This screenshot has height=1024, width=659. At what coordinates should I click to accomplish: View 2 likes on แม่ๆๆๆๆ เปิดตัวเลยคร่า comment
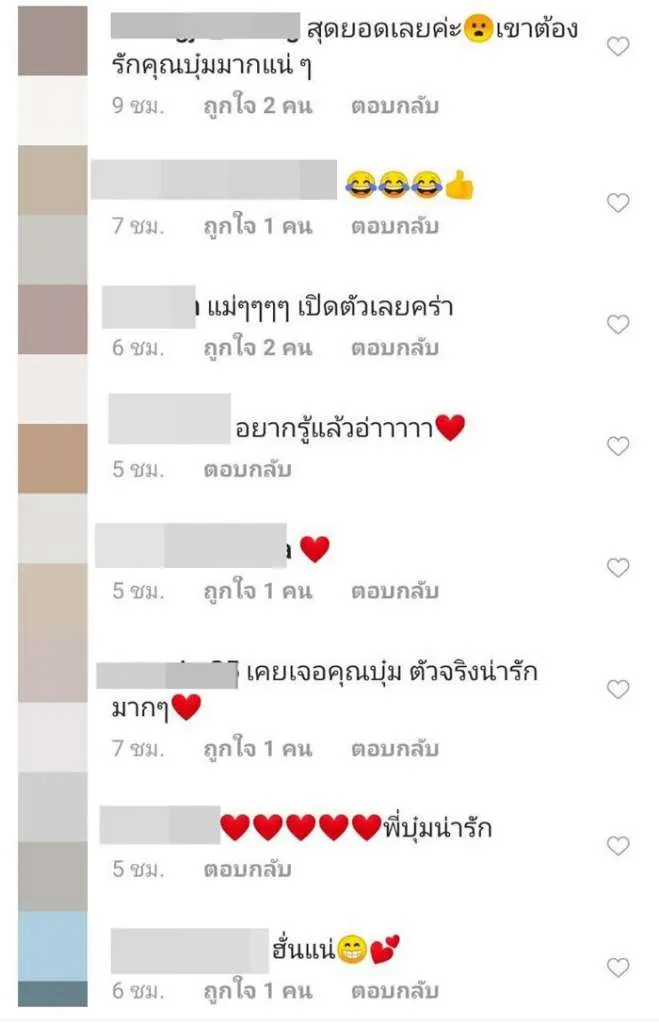click(258, 347)
